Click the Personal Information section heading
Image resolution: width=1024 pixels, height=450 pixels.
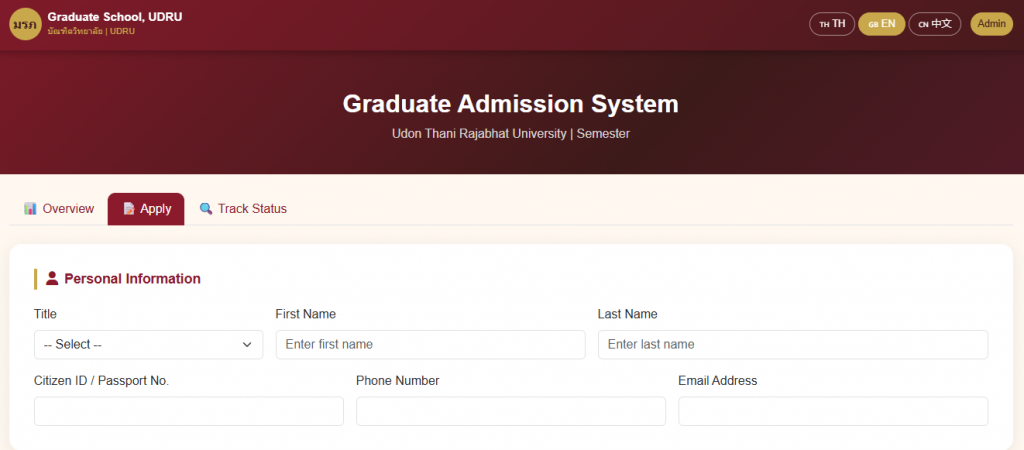pos(132,279)
